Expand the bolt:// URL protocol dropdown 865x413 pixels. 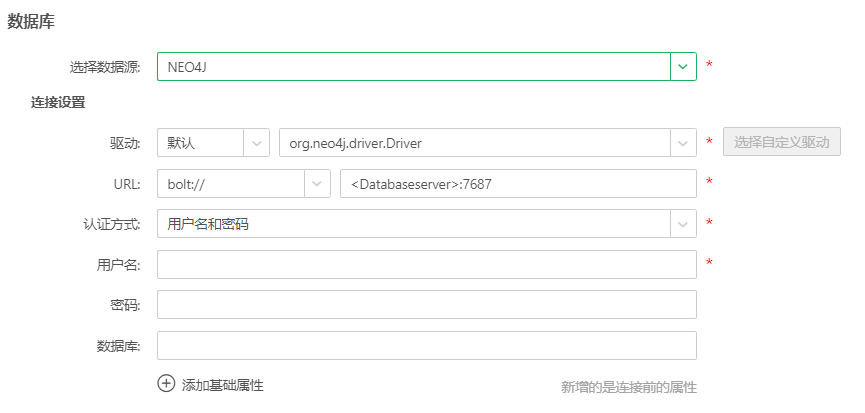[x=317, y=184]
